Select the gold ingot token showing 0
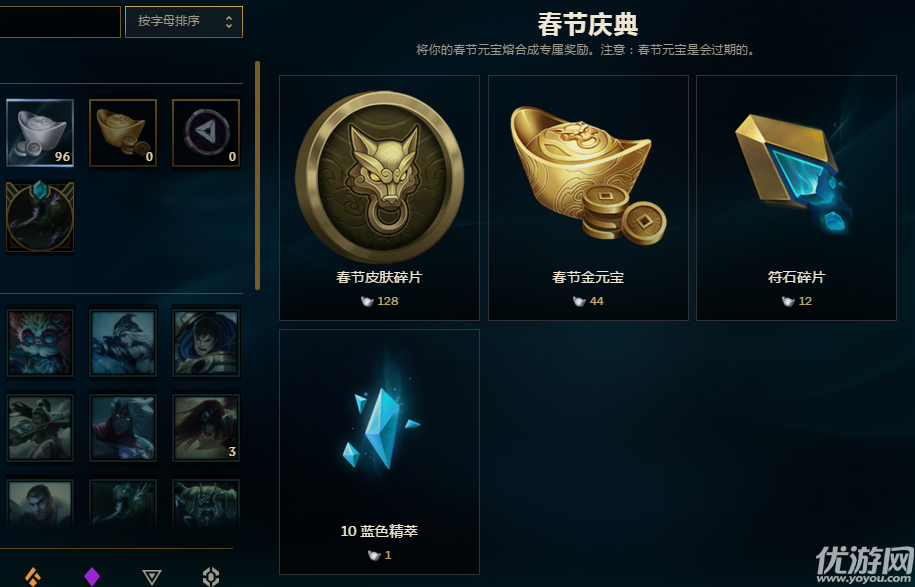 point(123,133)
